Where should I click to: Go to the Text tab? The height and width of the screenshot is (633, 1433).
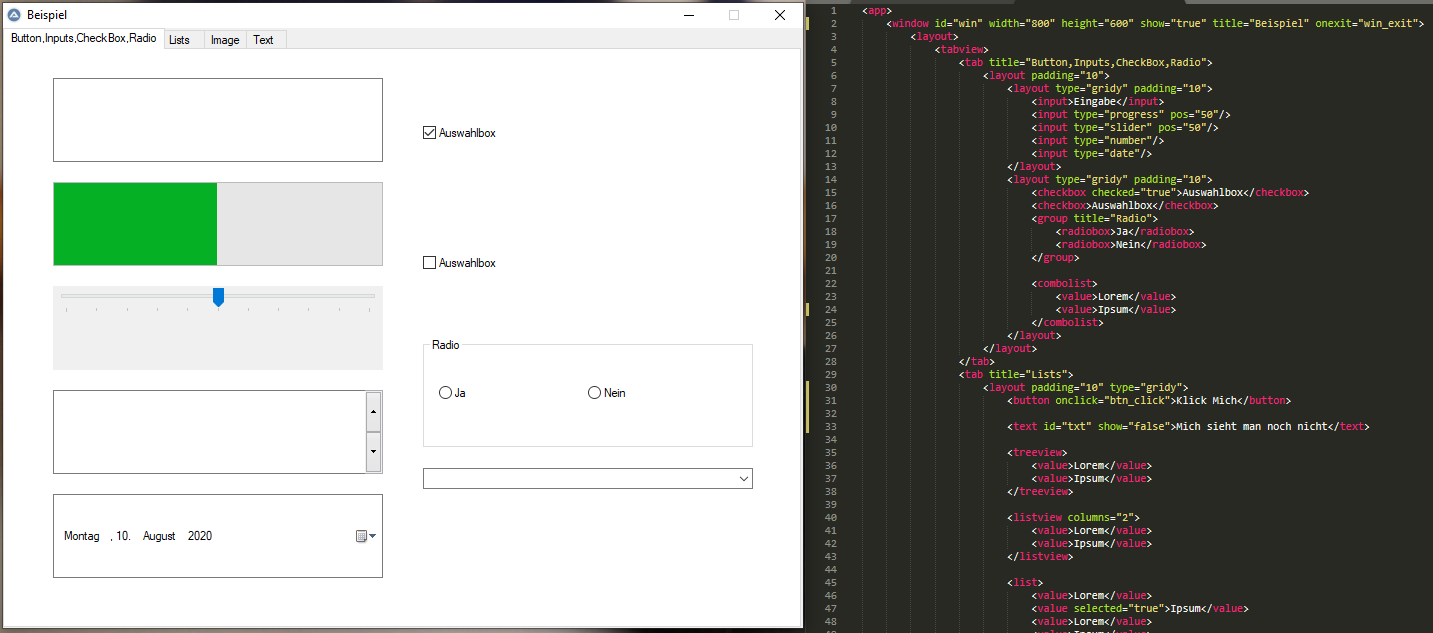[x=263, y=40]
